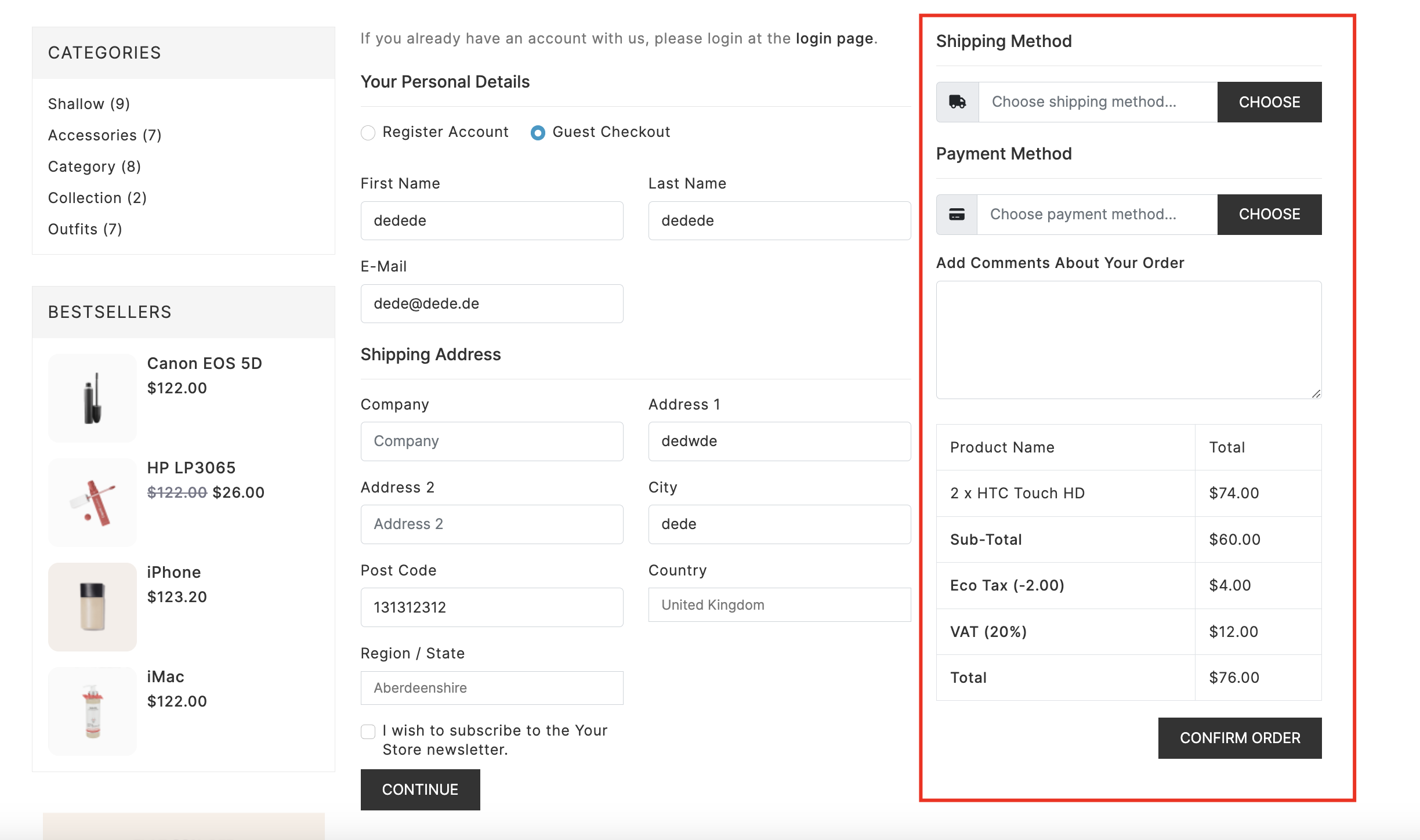The width and height of the screenshot is (1420, 840).
Task: Open the iMac product thumbnail
Action: (92, 711)
